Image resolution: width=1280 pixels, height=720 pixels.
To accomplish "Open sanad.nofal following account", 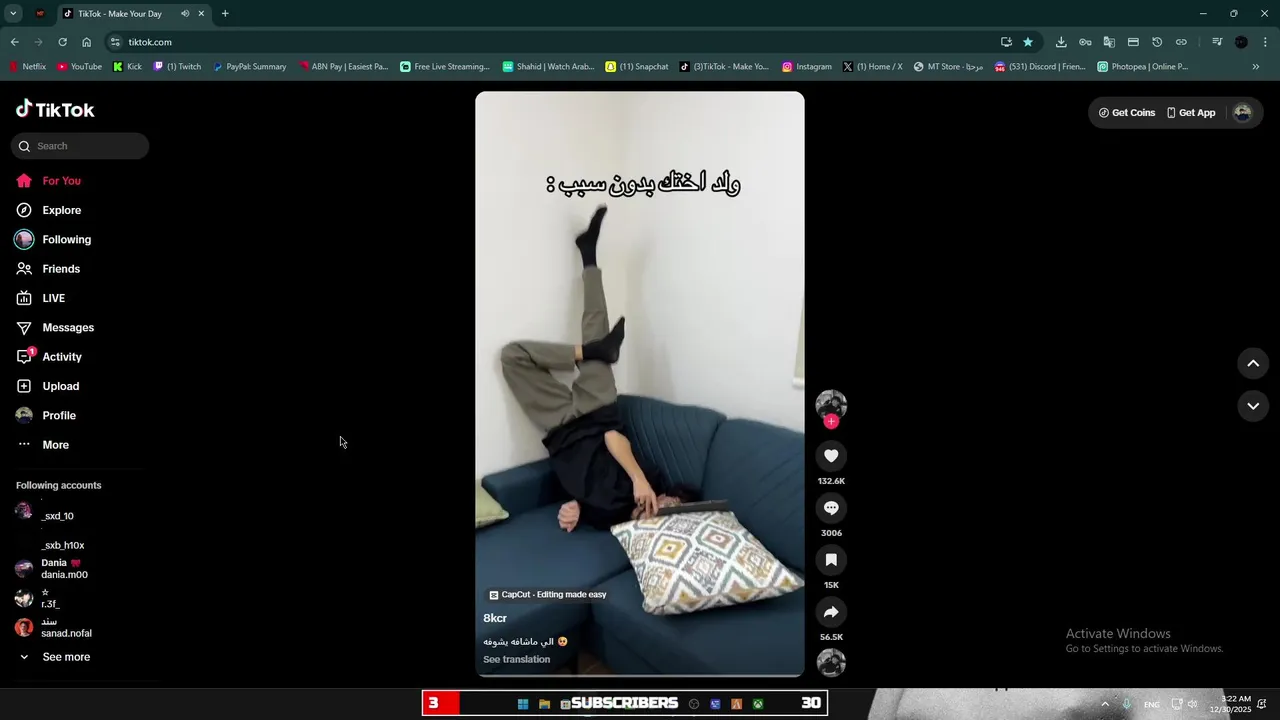I will click(x=53, y=627).
